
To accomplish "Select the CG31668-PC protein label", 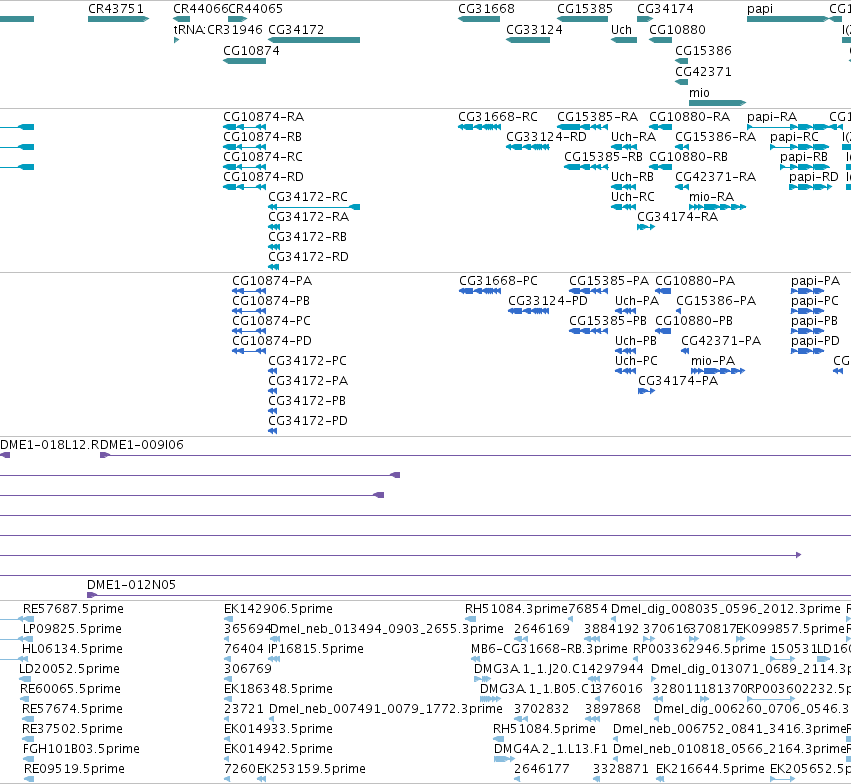I will tap(499, 281).
